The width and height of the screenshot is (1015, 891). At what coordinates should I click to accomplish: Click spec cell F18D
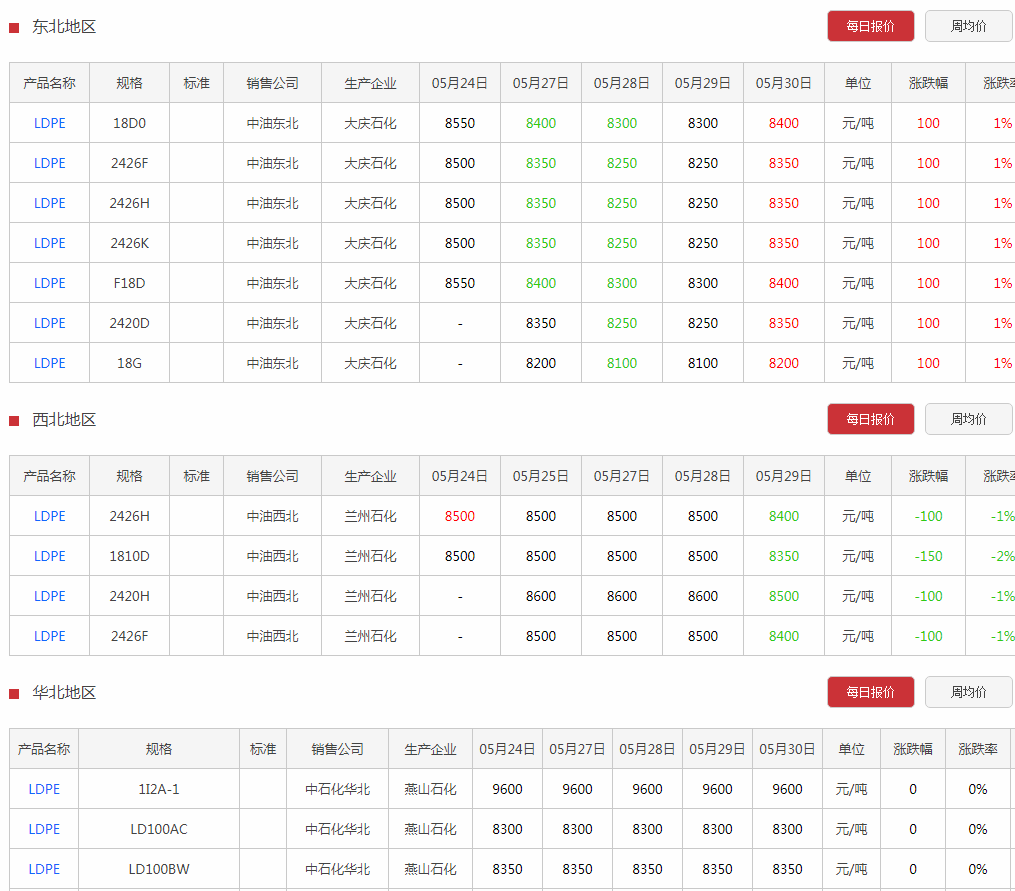point(129,284)
